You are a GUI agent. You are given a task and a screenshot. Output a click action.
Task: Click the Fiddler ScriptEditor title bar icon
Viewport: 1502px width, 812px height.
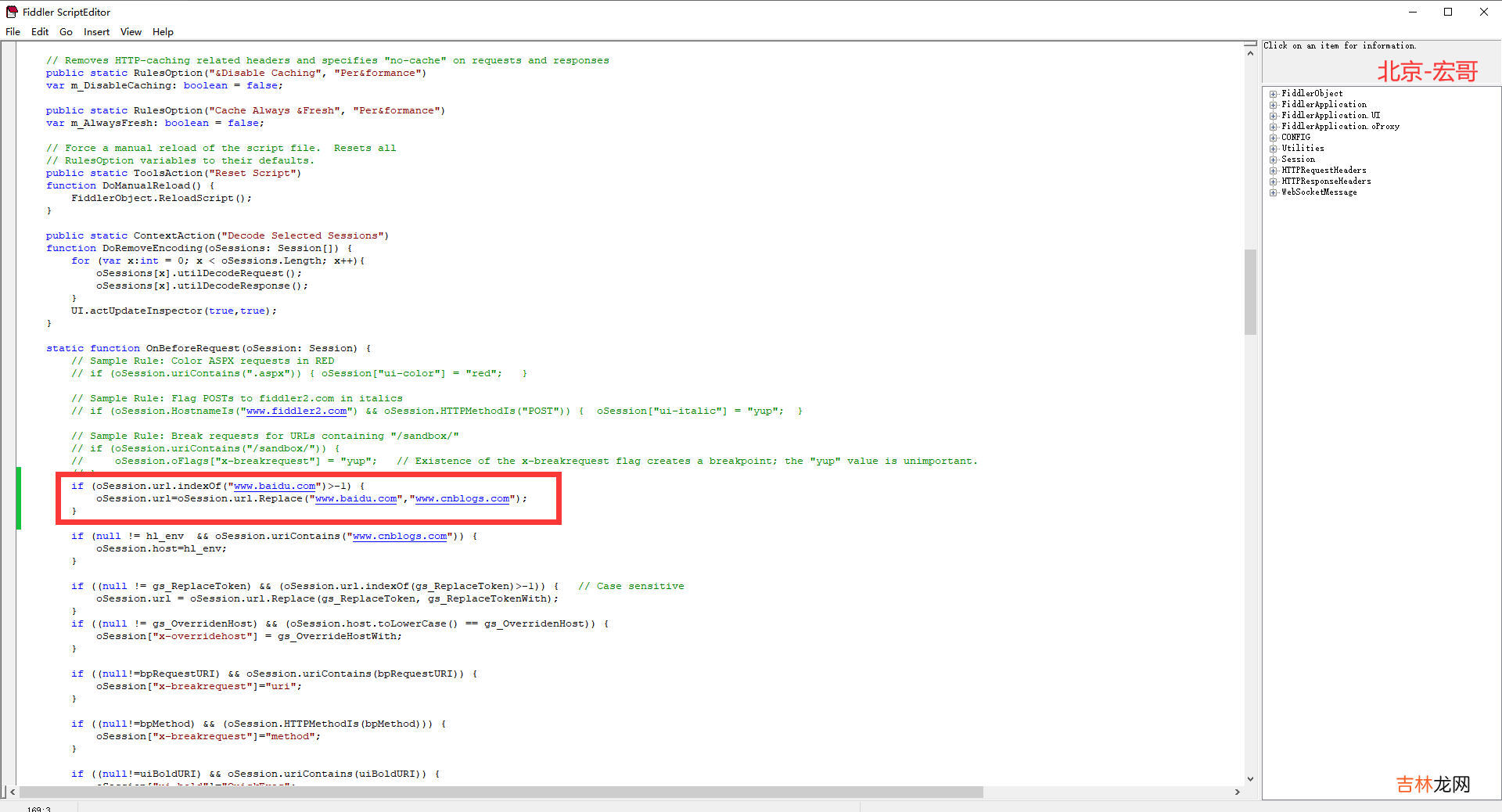coord(12,12)
